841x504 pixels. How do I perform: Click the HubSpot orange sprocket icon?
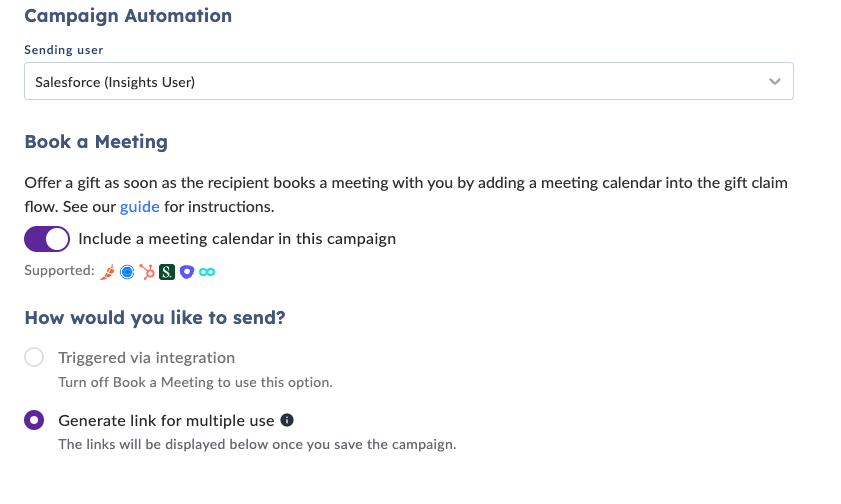coord(147,272)
